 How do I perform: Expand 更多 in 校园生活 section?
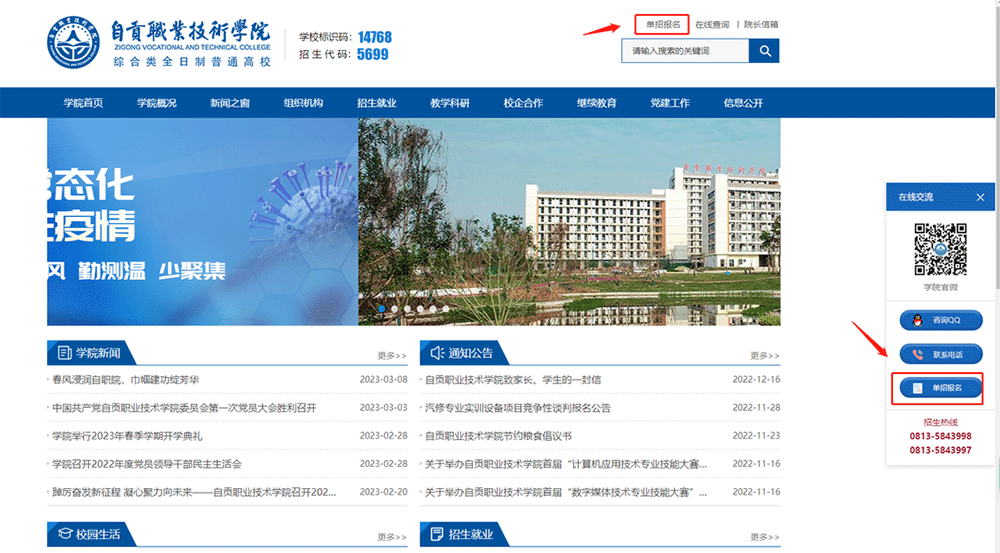coord(391,537)
